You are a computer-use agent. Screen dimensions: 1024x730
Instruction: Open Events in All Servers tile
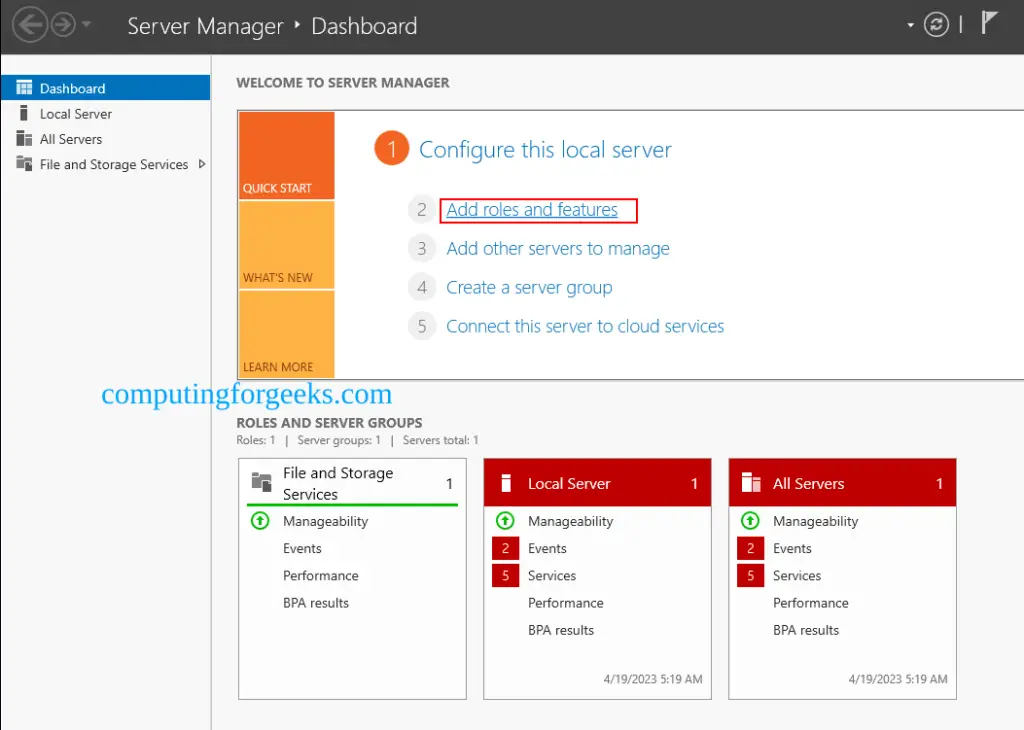(792, 548)
